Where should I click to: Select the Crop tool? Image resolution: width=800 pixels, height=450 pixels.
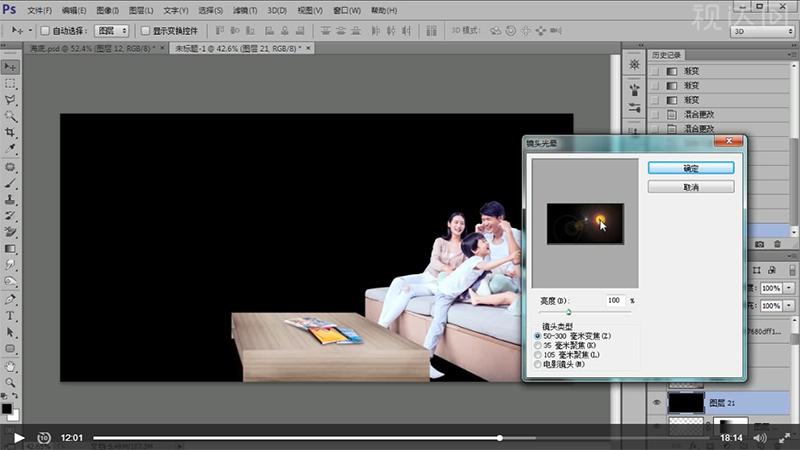pos(10,133)
